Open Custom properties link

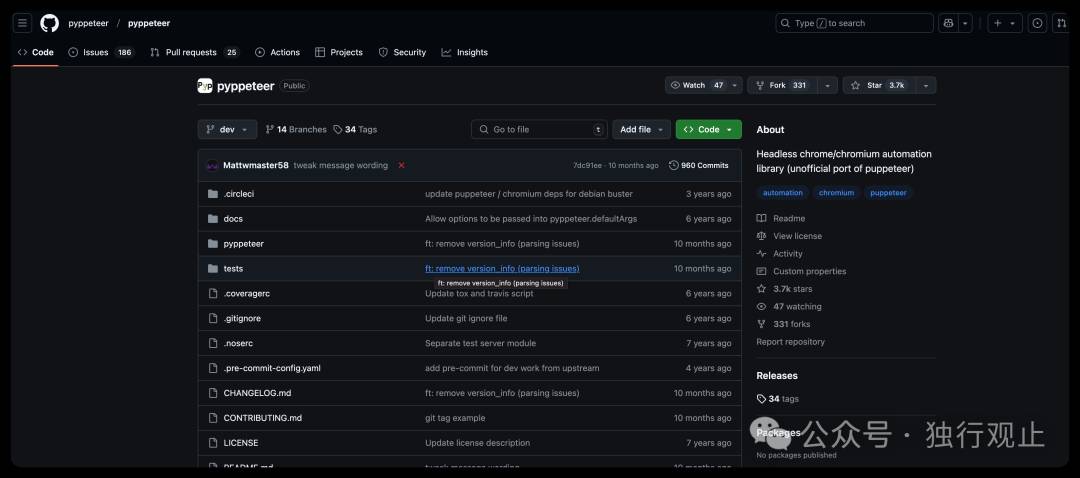click(801, 271)
